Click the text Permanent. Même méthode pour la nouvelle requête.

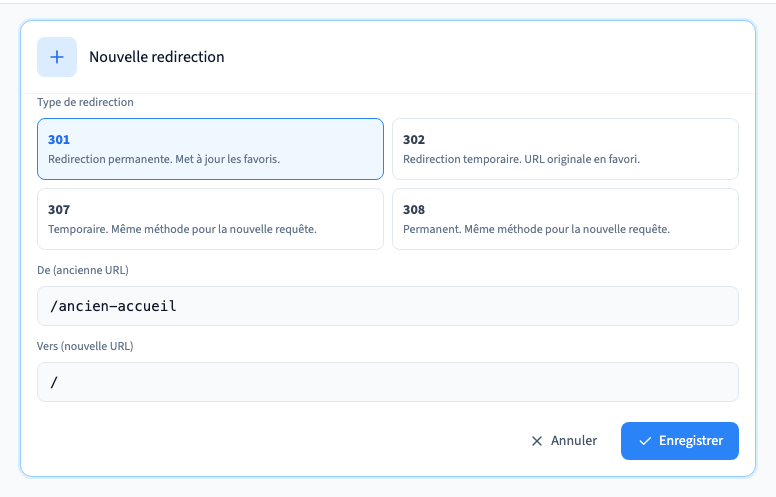click(x=536, y=229)
